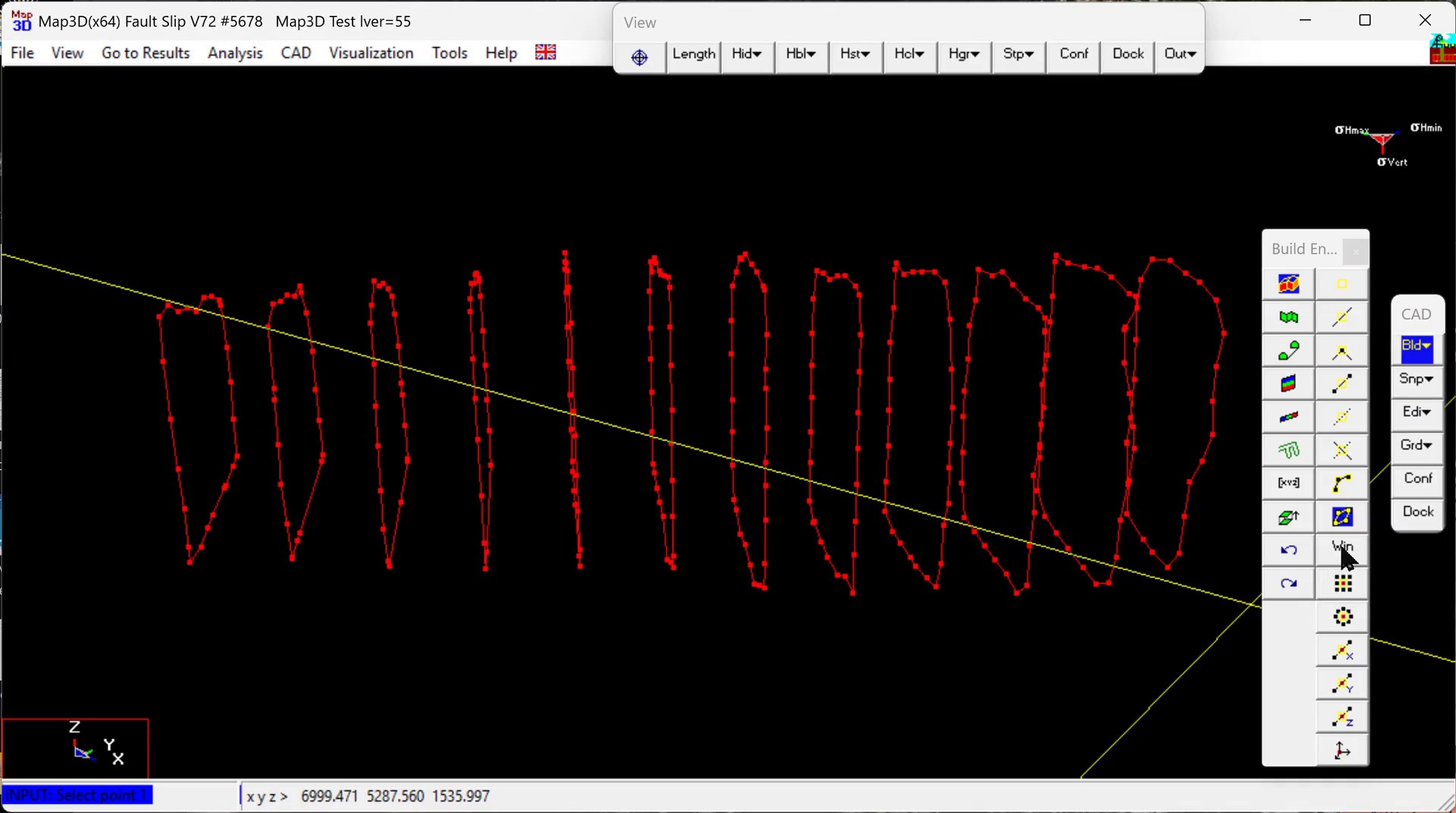Screen dimensions: 1456x813
Task: Click the colored 3D block build icon
Action: tap(1288, 284)
